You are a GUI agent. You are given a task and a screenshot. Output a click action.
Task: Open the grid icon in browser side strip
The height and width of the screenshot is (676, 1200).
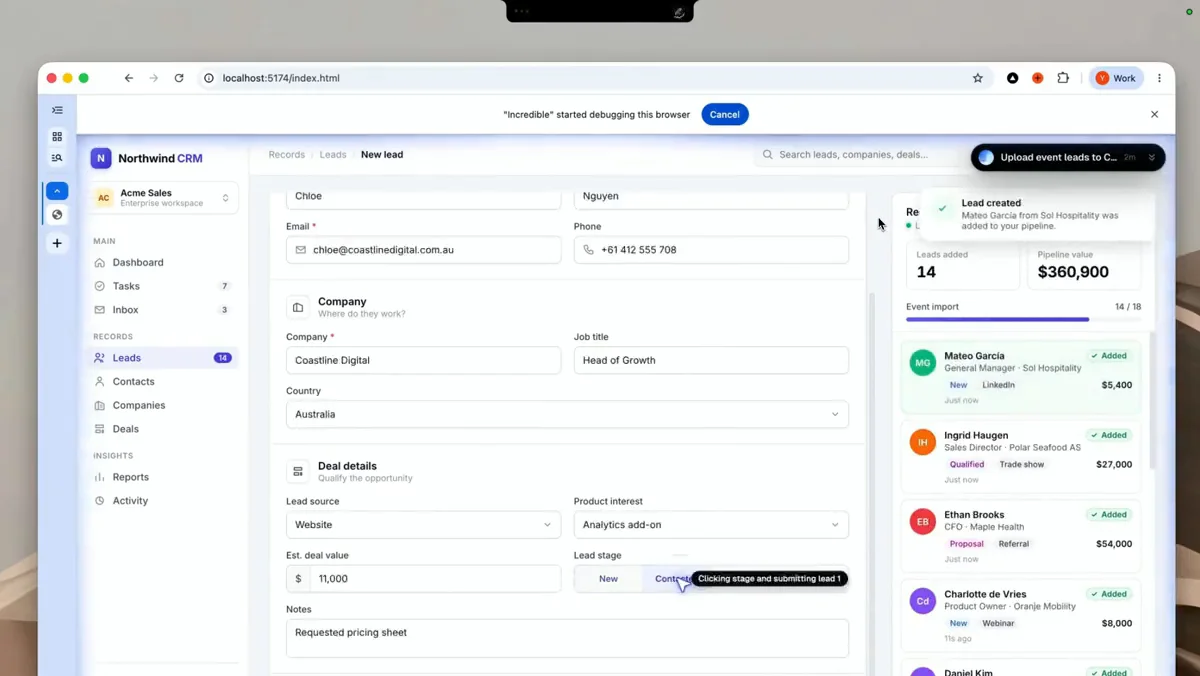[57, 136]
